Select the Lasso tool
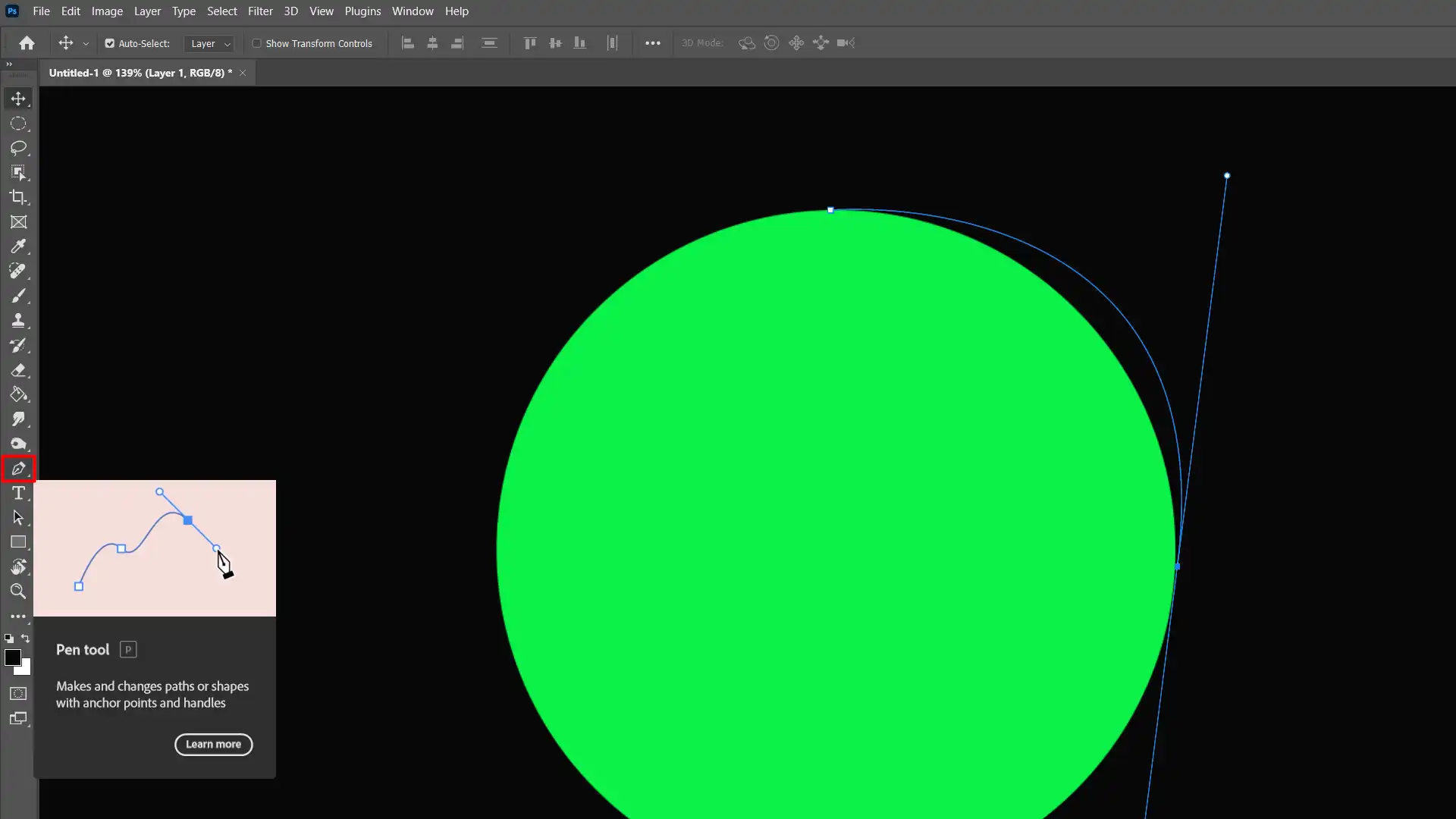 pos(18,148)
